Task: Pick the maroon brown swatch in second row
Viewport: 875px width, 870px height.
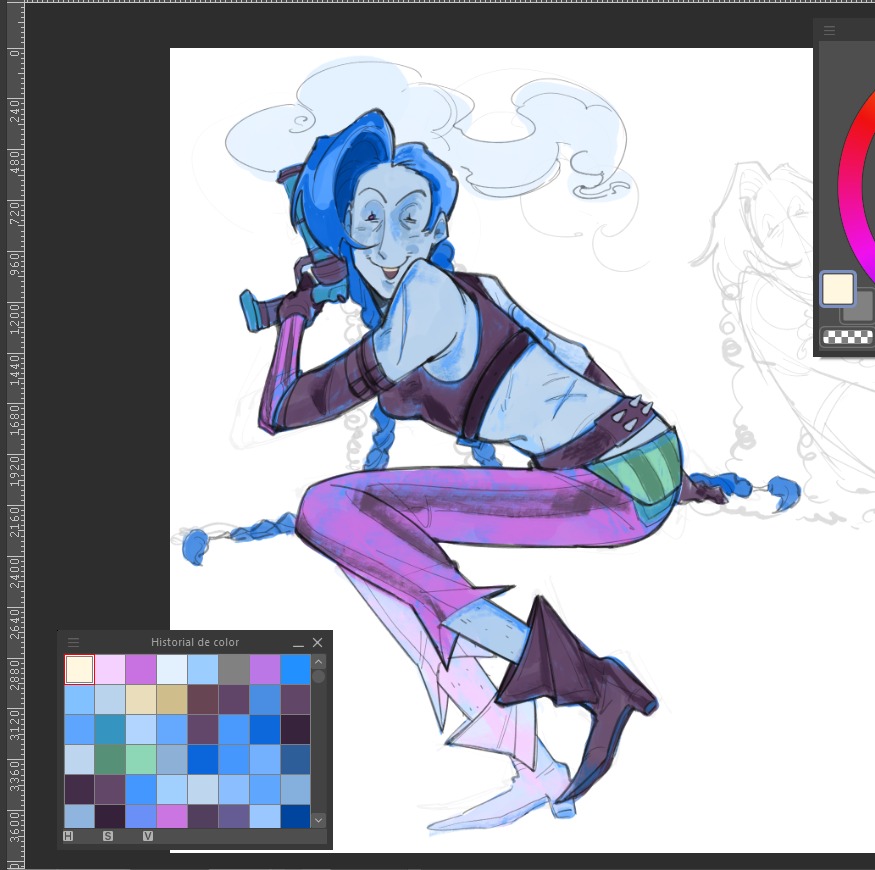Action: (x=203, y=700)
